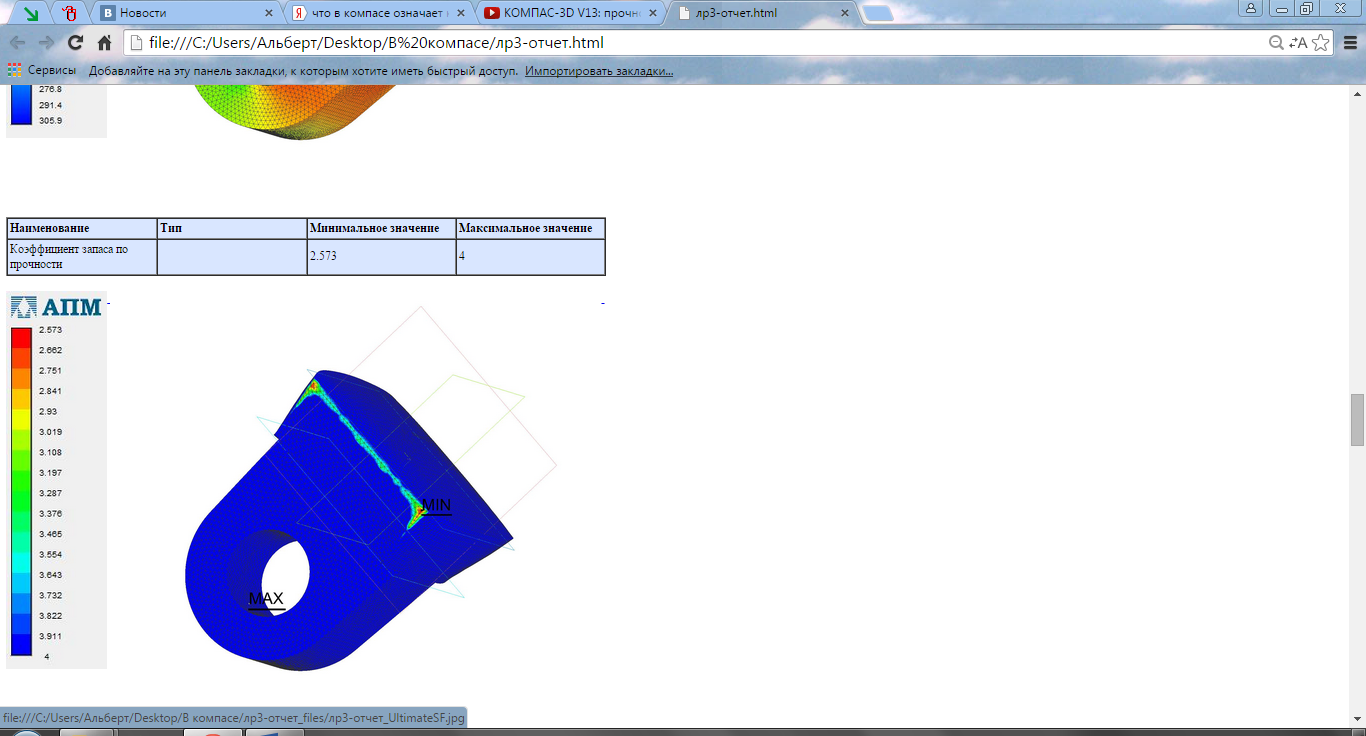Reload the report page
Viewport: 1366px width, 736px height.
click(75, 43)
